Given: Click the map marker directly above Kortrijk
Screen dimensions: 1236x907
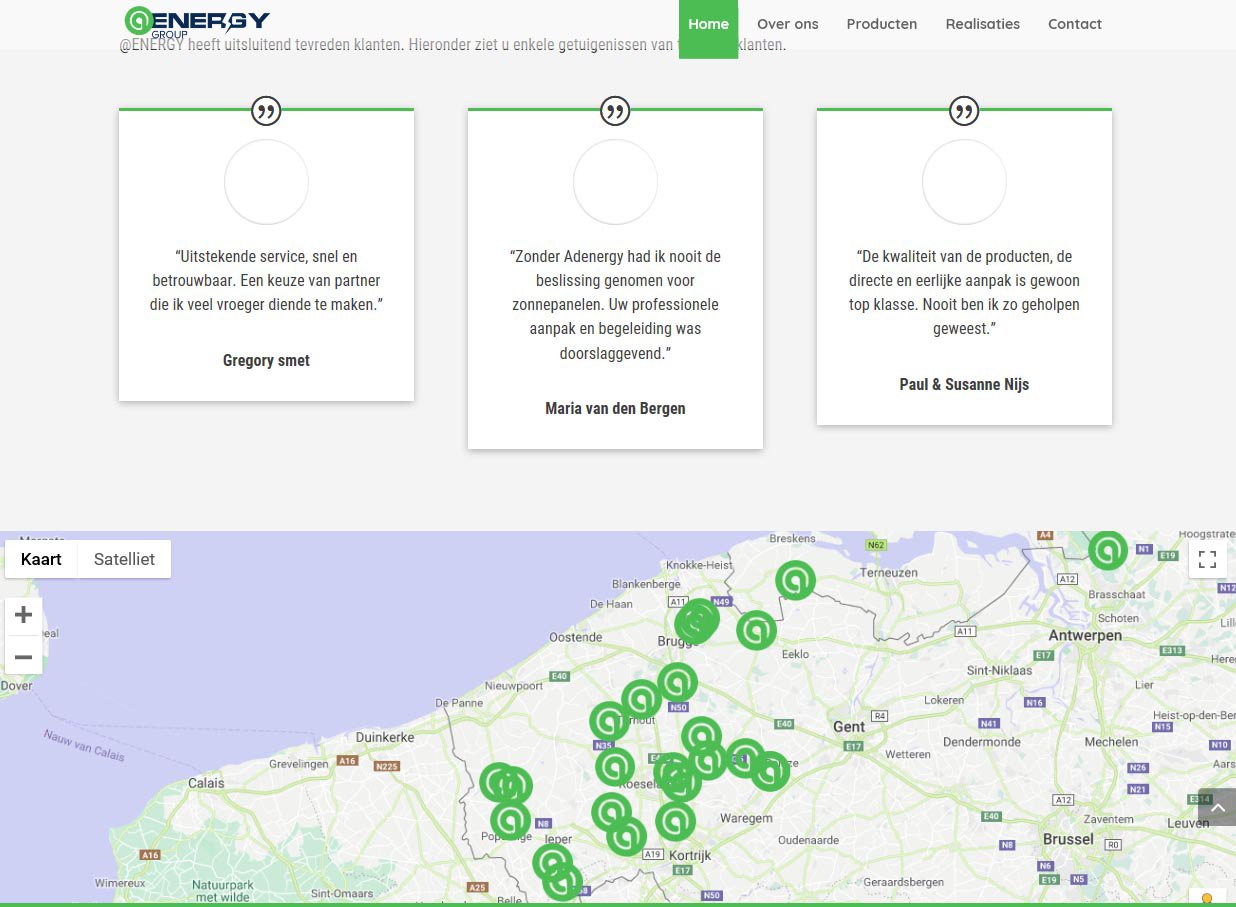Looking at the screenshot, I should tap(676, 822).
